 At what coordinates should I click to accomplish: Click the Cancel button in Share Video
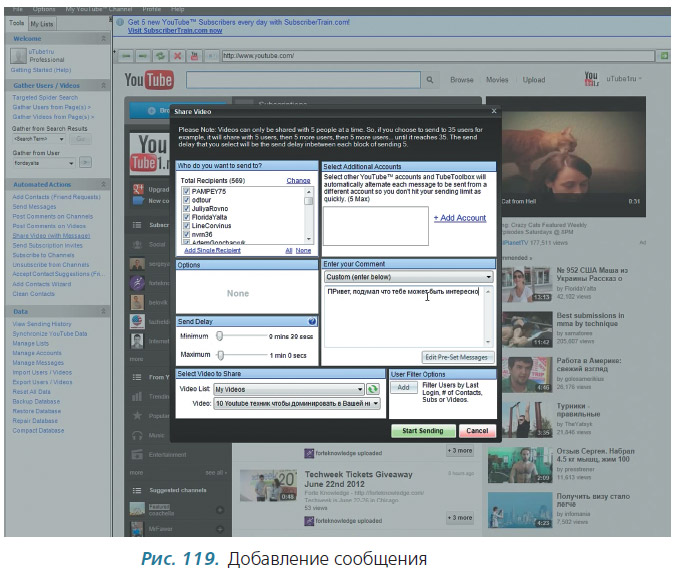click(x=477, y=431)
